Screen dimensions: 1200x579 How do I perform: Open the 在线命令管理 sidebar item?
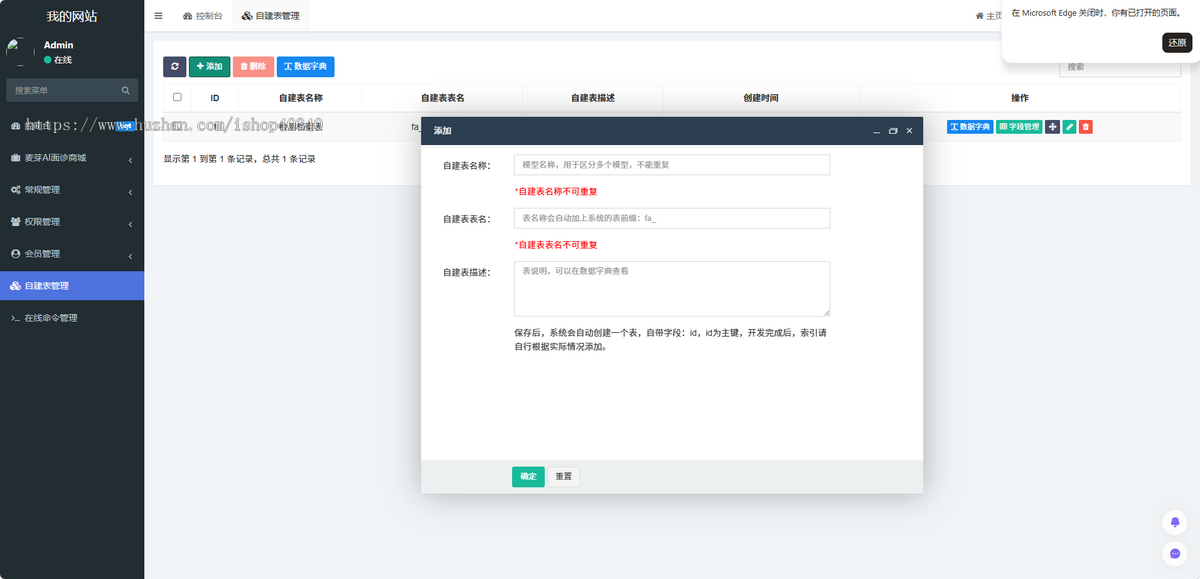coord(72,318)
